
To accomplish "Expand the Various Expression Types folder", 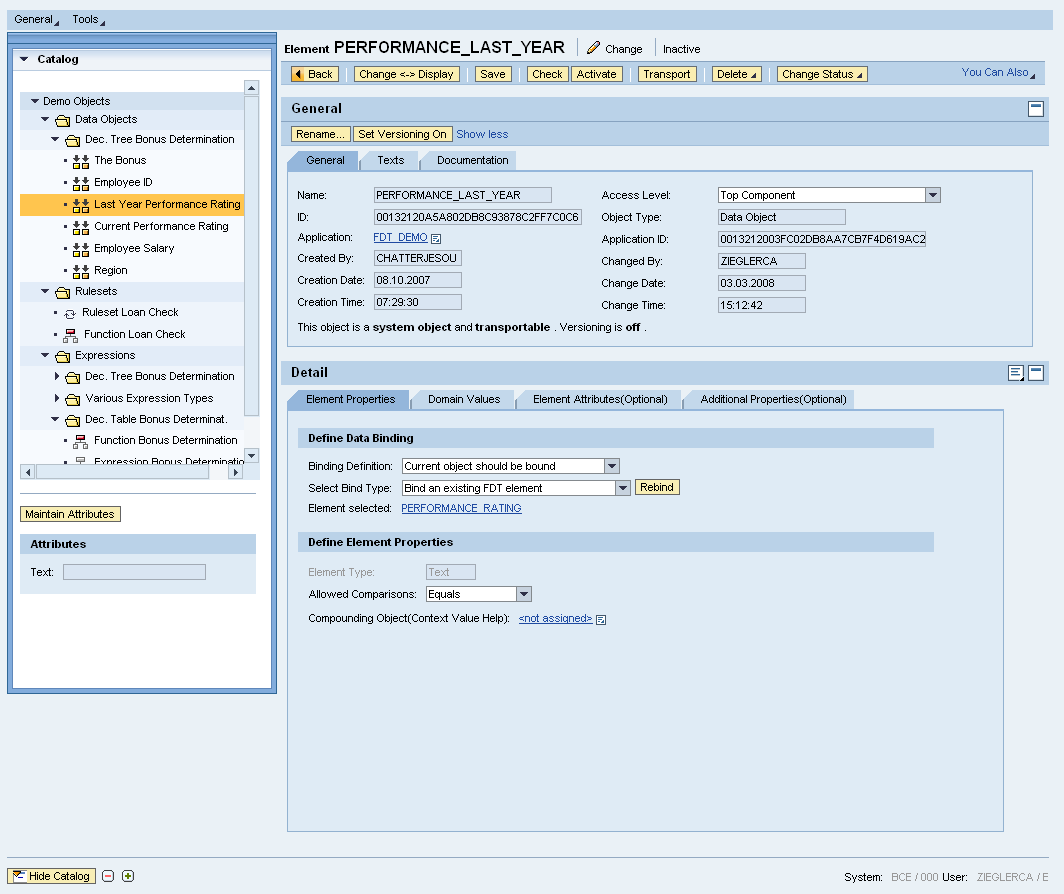I will tap(57, 398).
